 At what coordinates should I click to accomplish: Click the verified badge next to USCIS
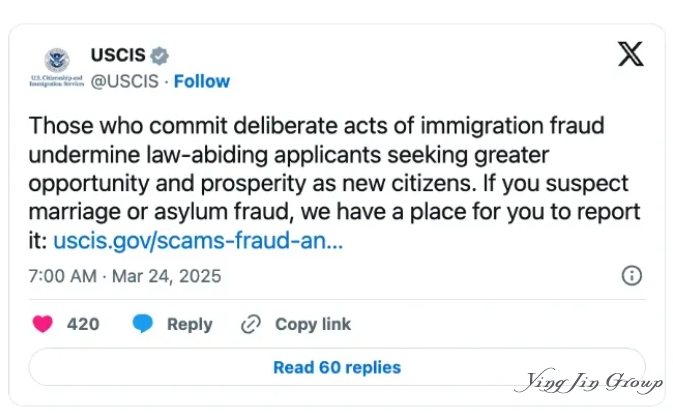(x=159, y=56)
